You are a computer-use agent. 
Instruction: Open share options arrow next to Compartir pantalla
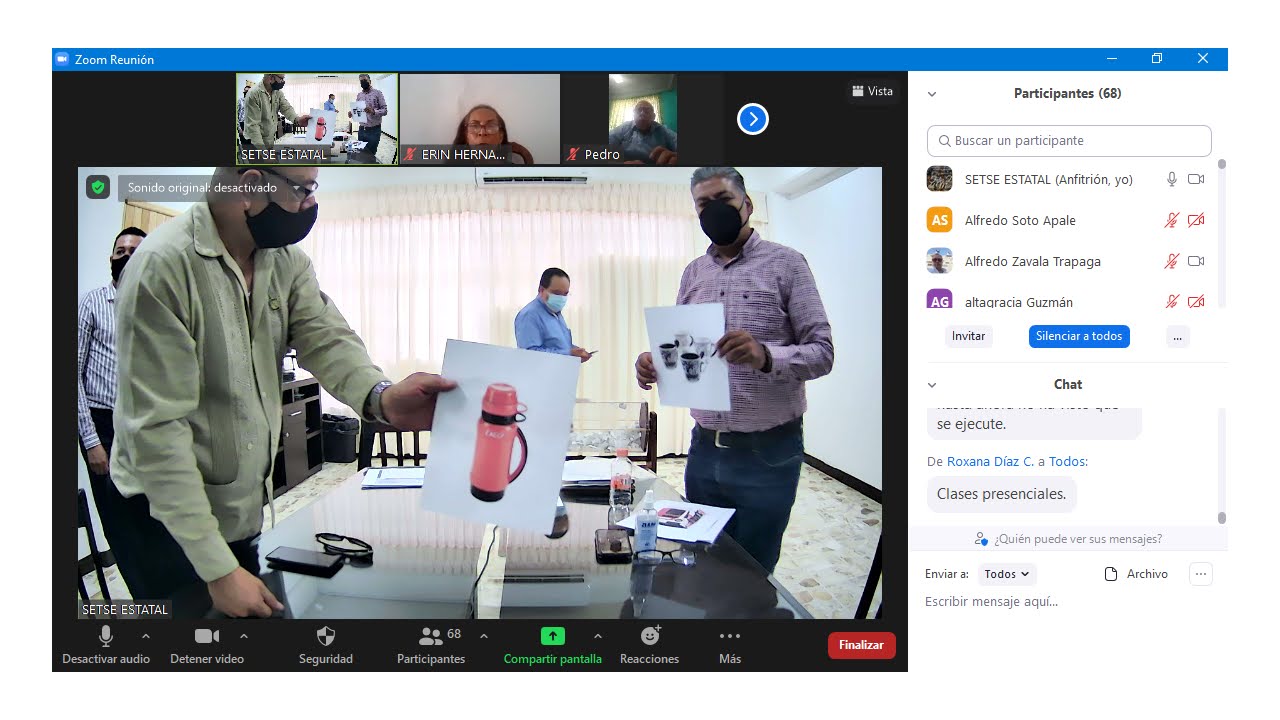pos(598,636)
